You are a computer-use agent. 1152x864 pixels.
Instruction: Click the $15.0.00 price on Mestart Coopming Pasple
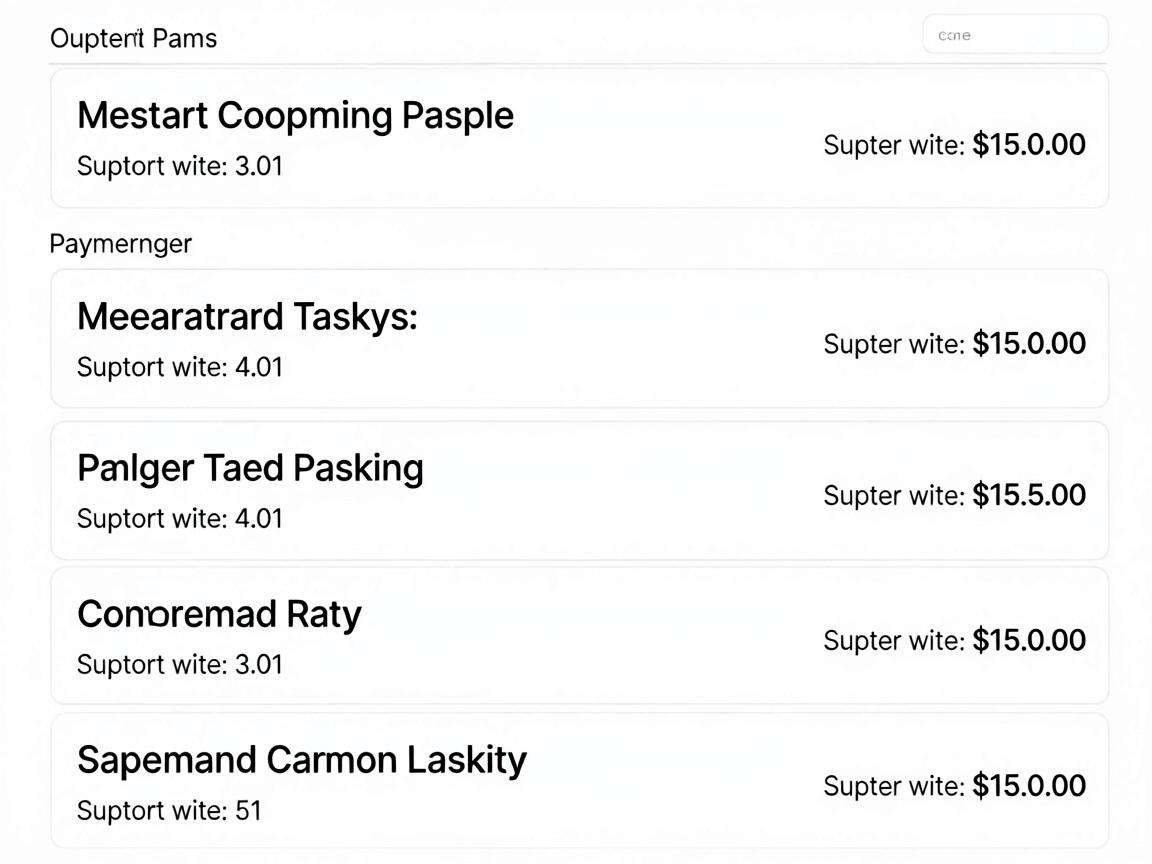coord(1029,145)
